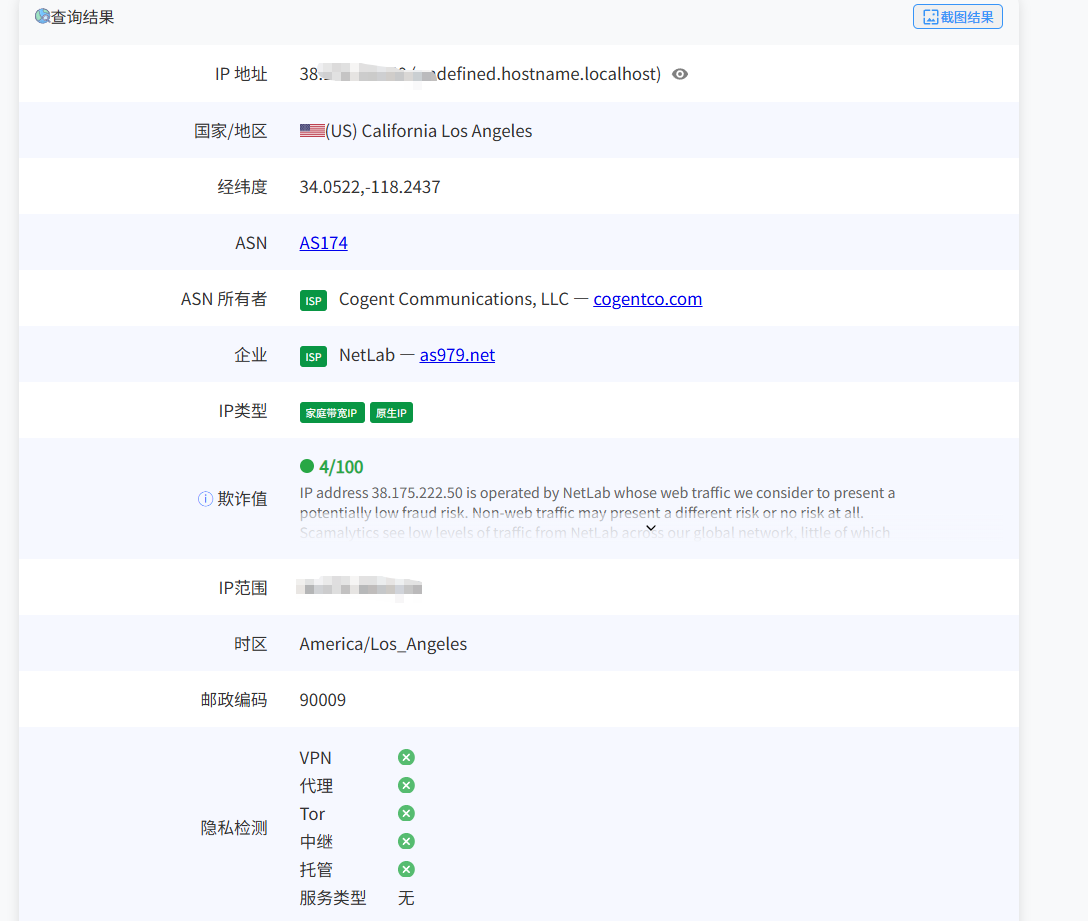Open the AS174 link

(323, 243)
